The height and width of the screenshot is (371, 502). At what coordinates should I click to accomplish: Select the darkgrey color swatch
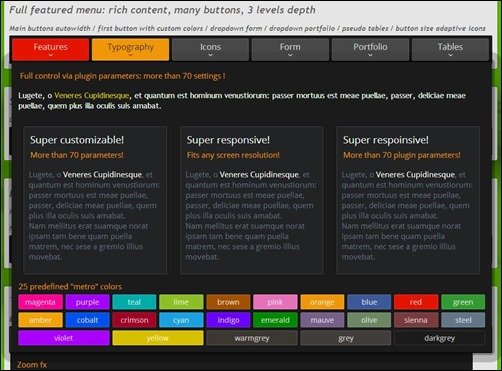439,338
